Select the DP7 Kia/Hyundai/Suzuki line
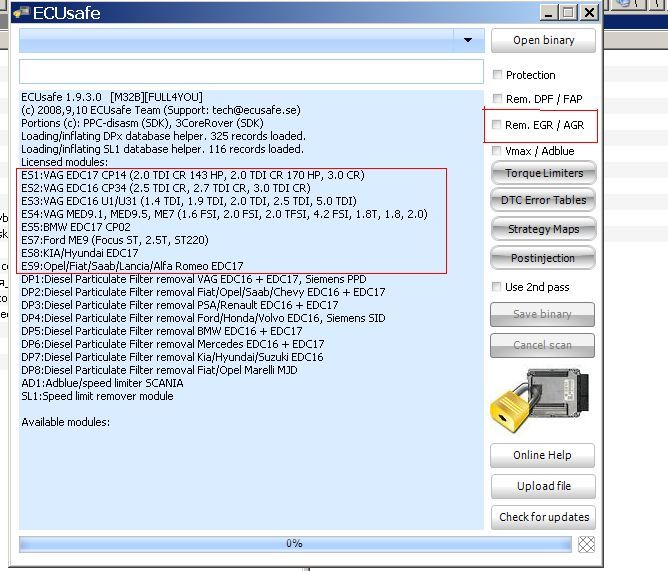 173,357
